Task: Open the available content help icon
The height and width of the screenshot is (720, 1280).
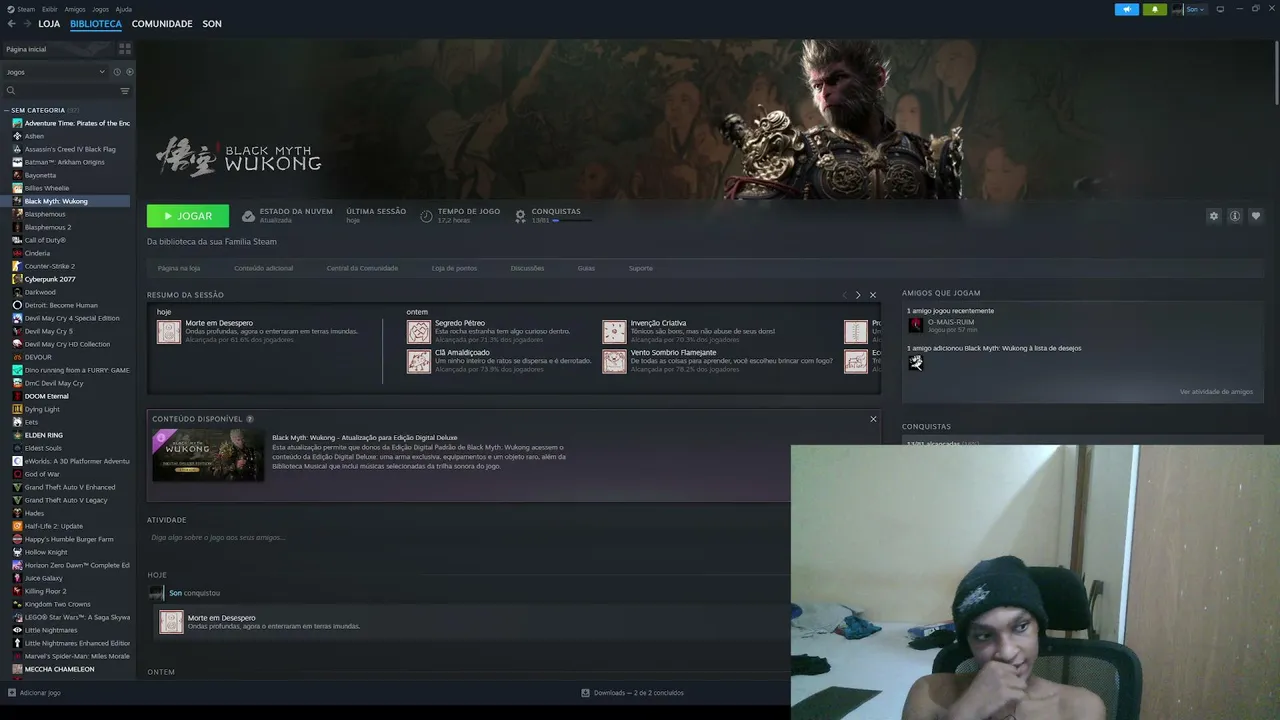Action: 250,419
